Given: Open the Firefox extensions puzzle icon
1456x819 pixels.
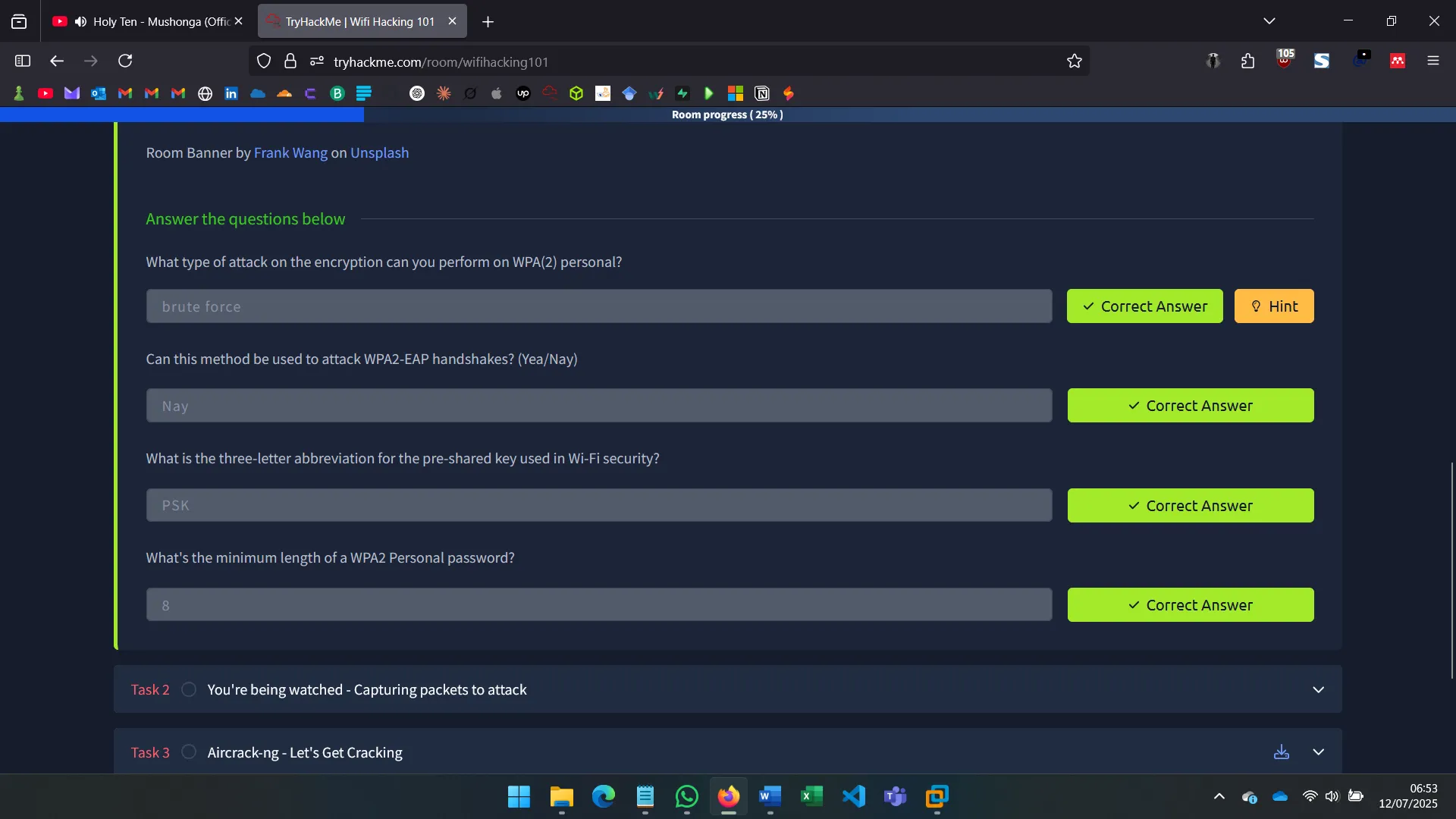Looking at the screenshot, I should [1247, 61].
